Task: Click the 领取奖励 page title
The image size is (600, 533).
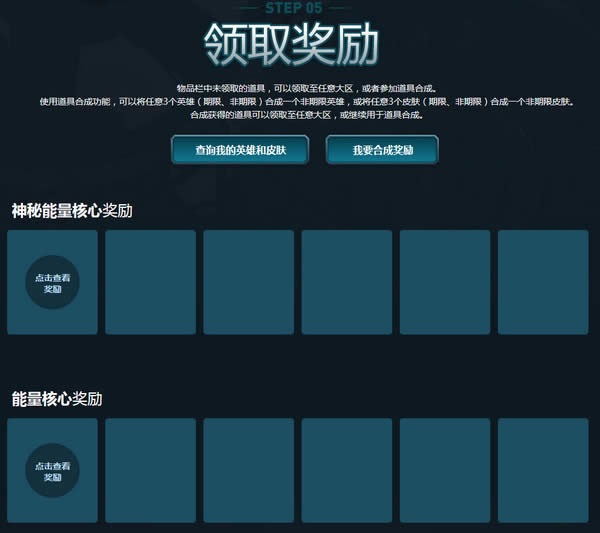Action: coord(292,46)
